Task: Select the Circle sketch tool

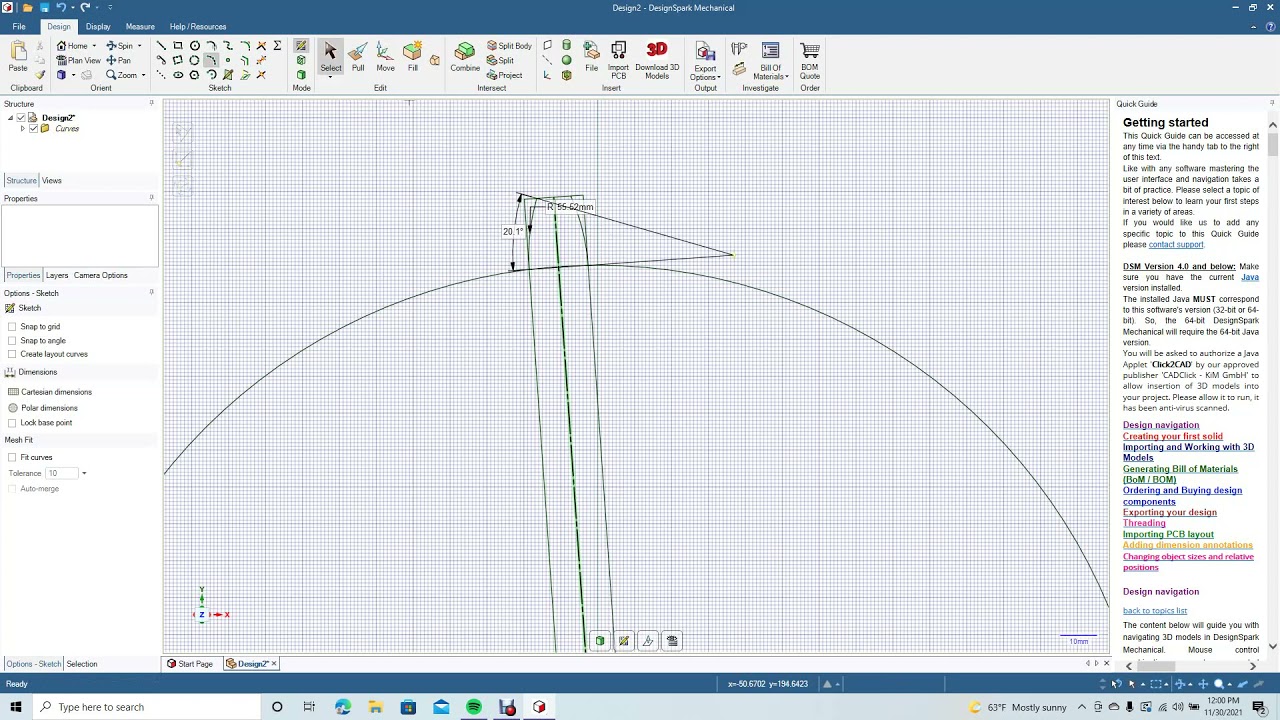Action: tap(195, 46)
